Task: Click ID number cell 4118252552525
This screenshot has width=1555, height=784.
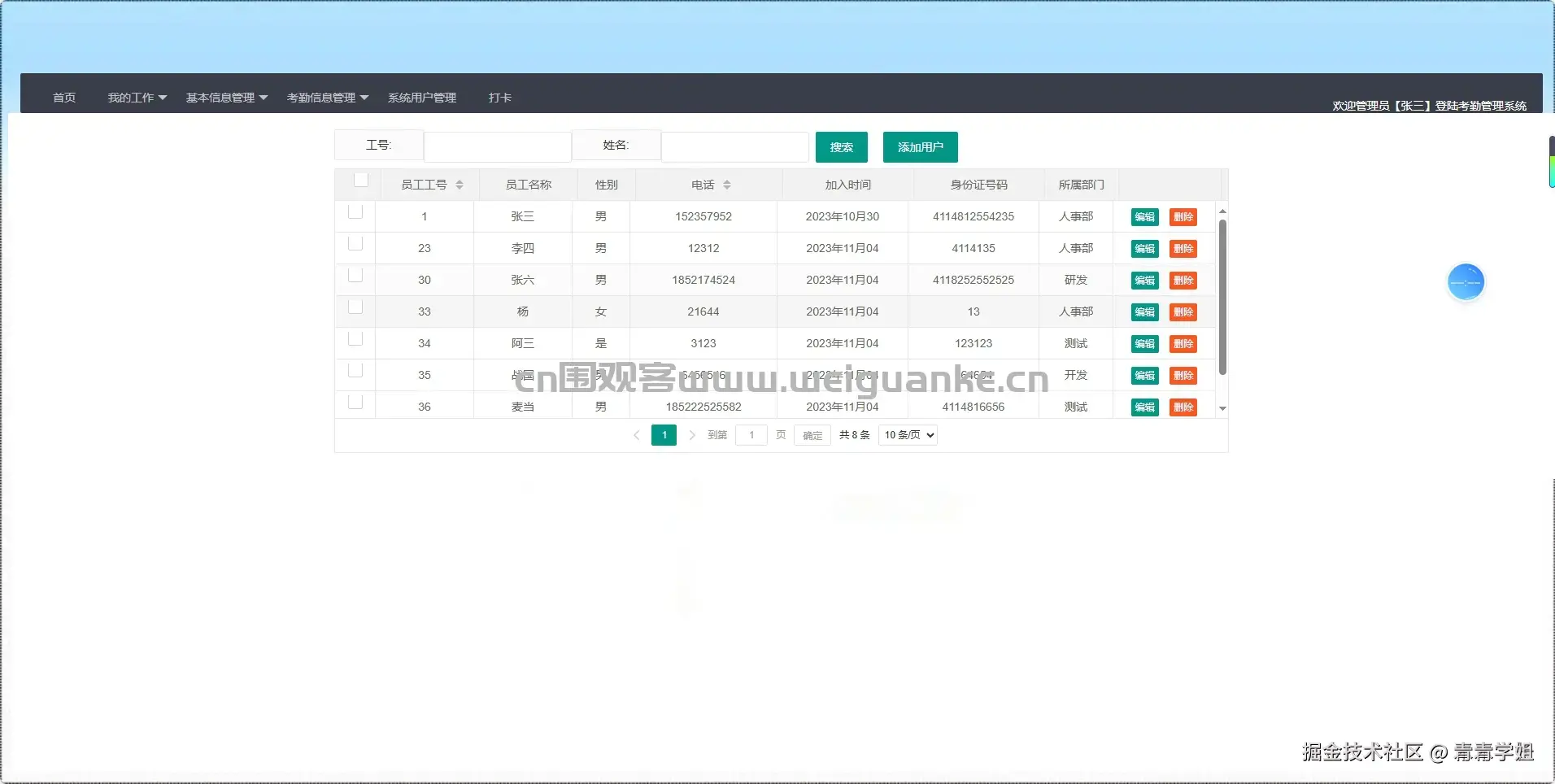Action: [974, 280]
